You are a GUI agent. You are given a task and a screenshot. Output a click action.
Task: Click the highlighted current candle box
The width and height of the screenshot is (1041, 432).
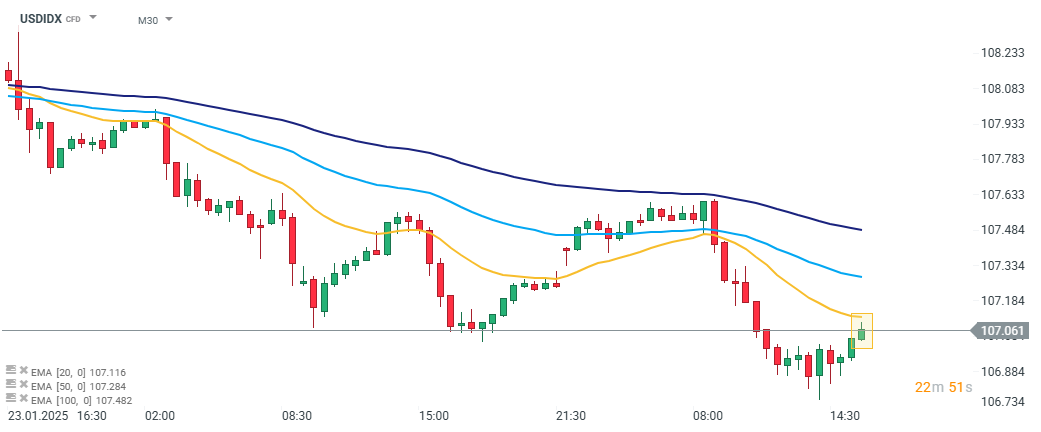[861, 331]
